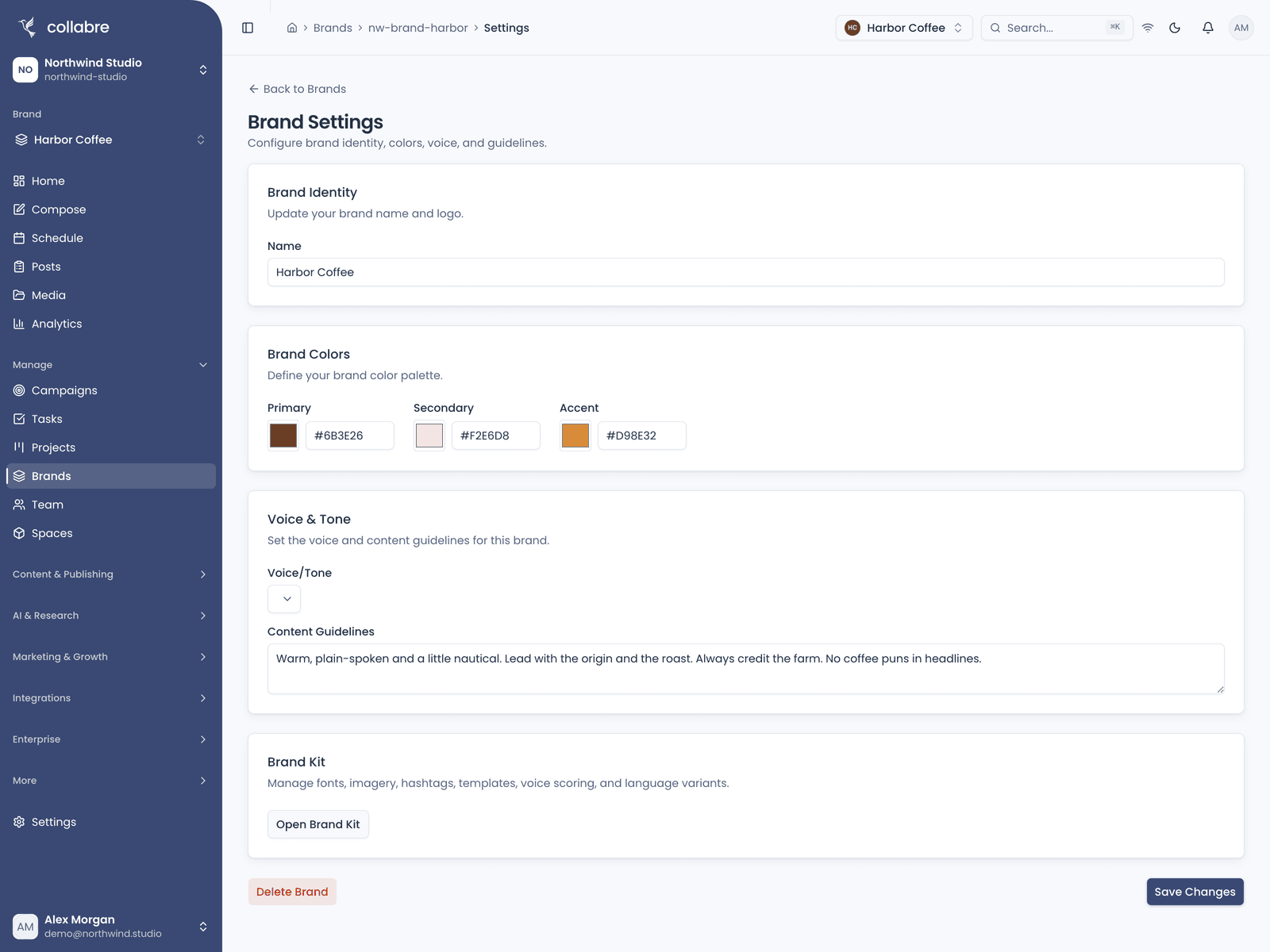1270x952 pixels.
Task: Open Posts section
Action: point(111,267)
